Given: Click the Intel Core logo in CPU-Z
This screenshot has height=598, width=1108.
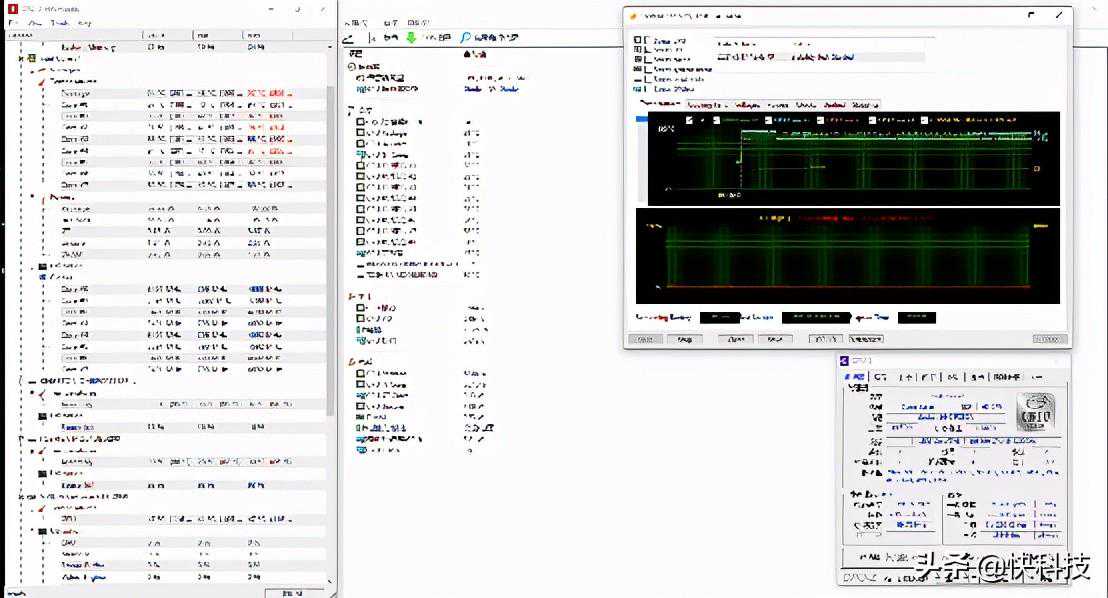Looking at the screenshot, I should point(1036,411).
